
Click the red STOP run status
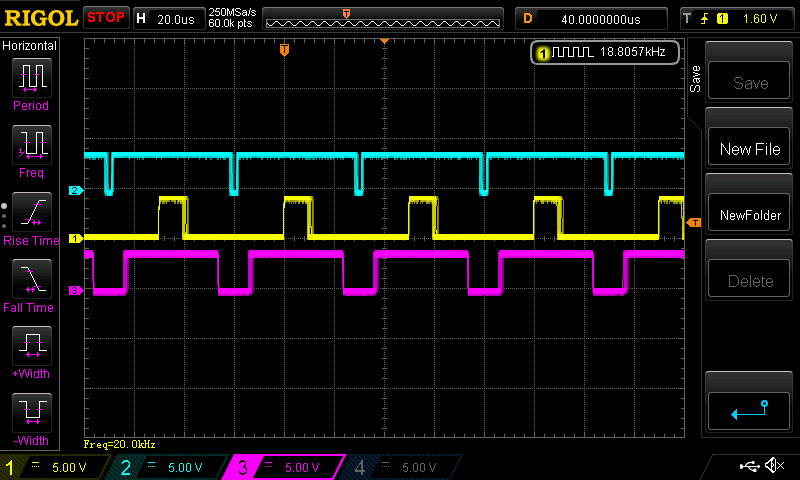(106, 18)
